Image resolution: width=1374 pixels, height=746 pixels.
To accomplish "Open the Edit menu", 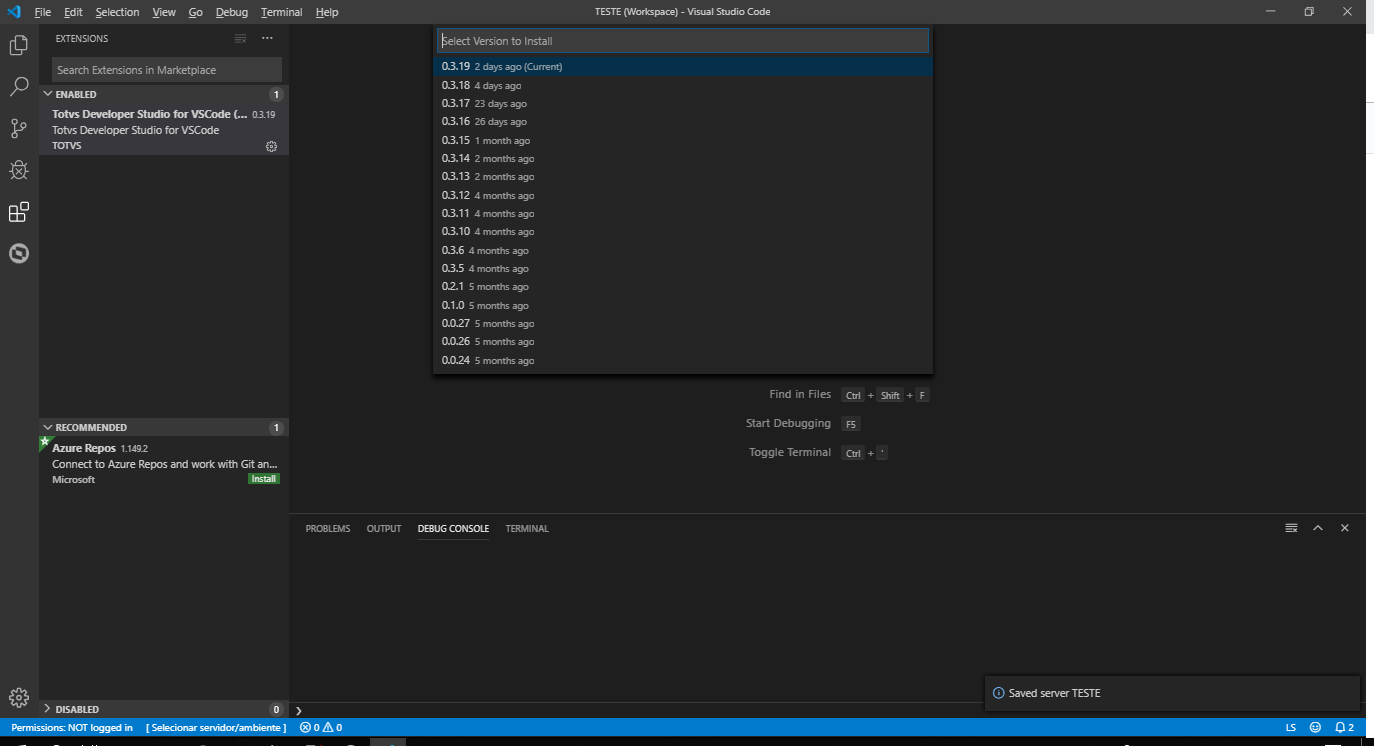I will (73, 12).
